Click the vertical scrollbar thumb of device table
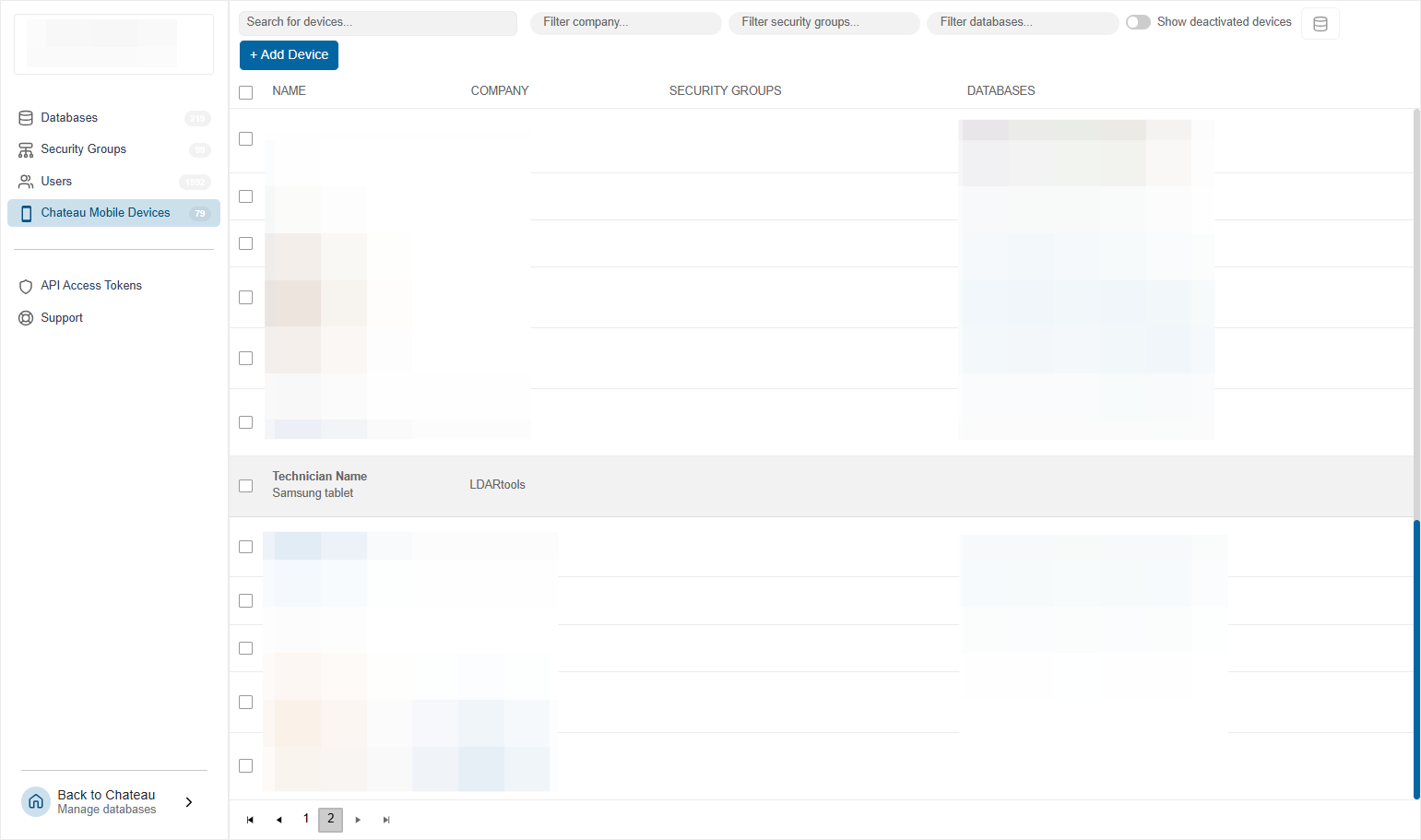This screenshot has width=1421, height=840. coord(1416,659)
